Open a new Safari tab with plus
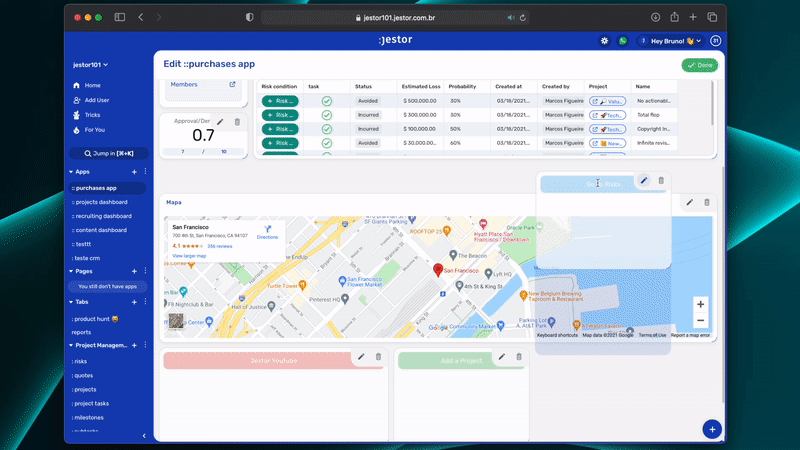Image resolution: width=800 pixels, height=450 pixels. point(693,17)
